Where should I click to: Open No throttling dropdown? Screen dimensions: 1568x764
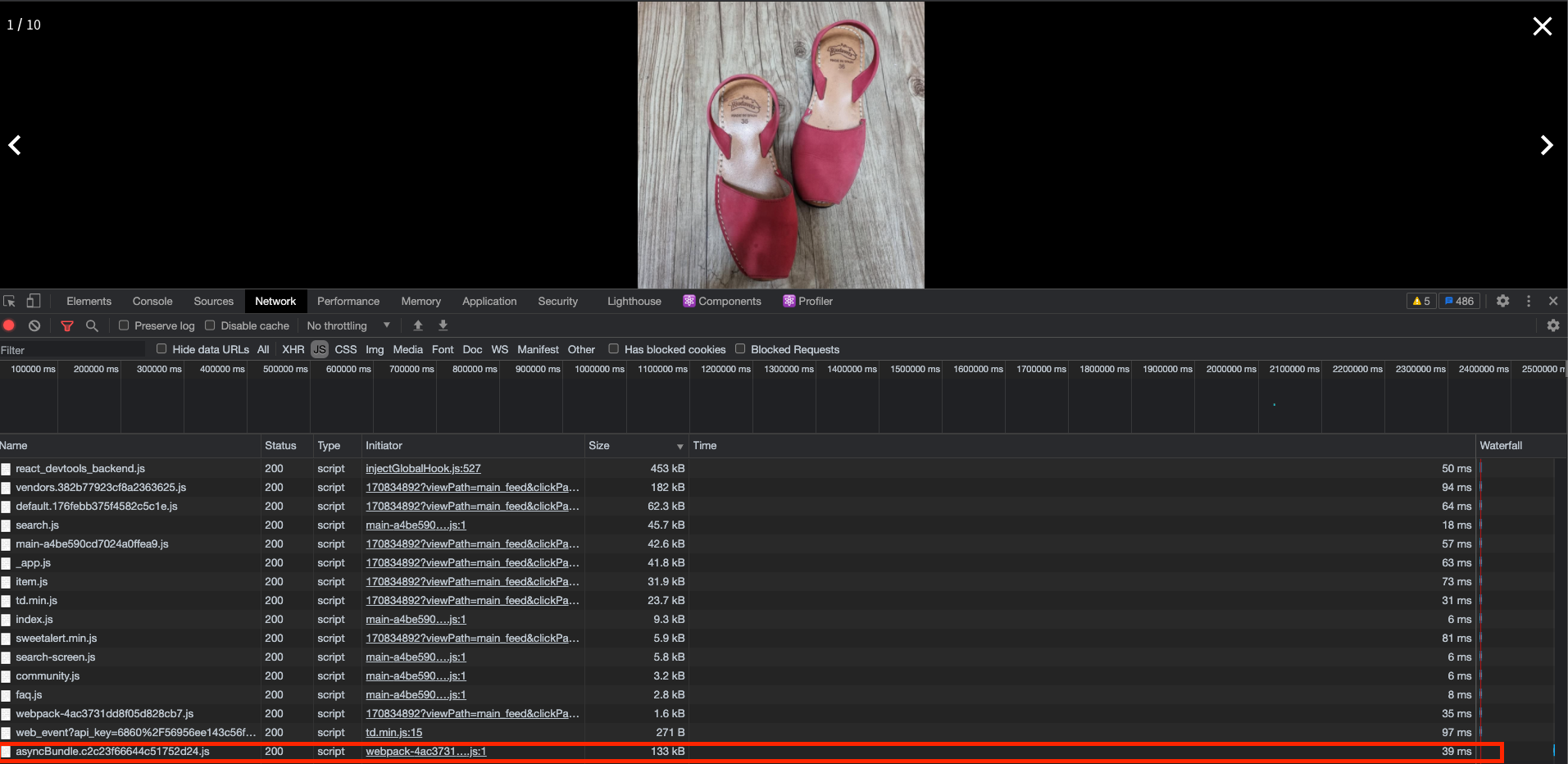pyautogui.click(x=348, y=325)
